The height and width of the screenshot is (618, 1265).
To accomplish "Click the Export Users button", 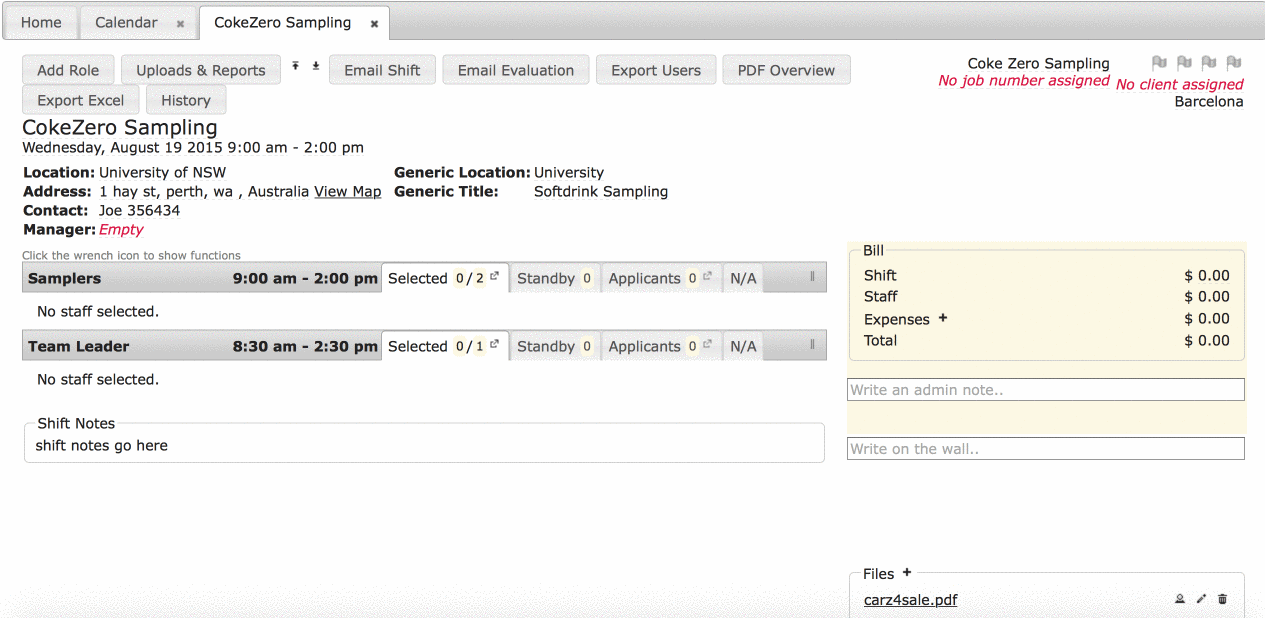I will pos(656,70).
